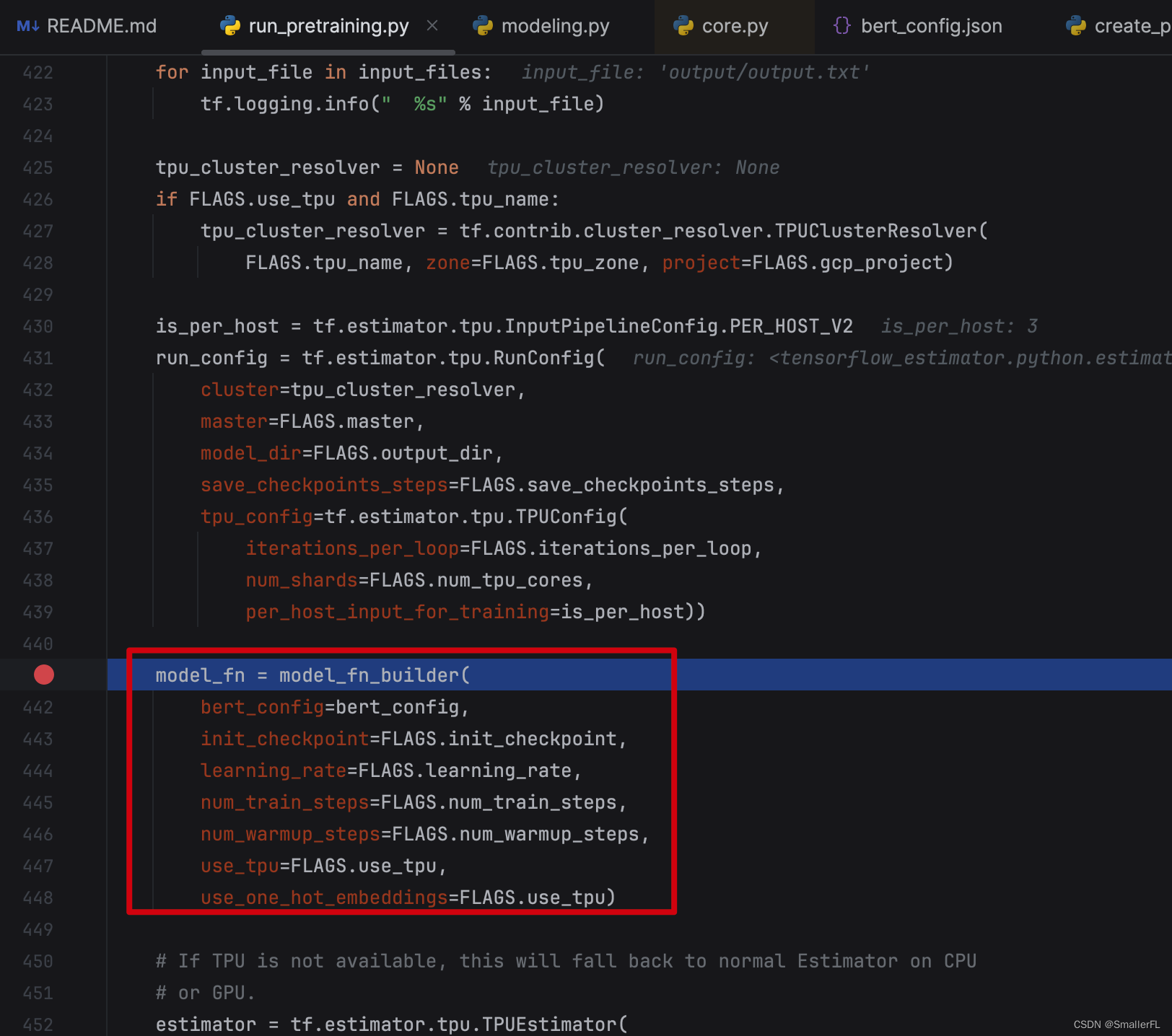Click tpu_cluster_resolver = None line
This screenshot has width=1172, height=1036.
pos(307,168)
